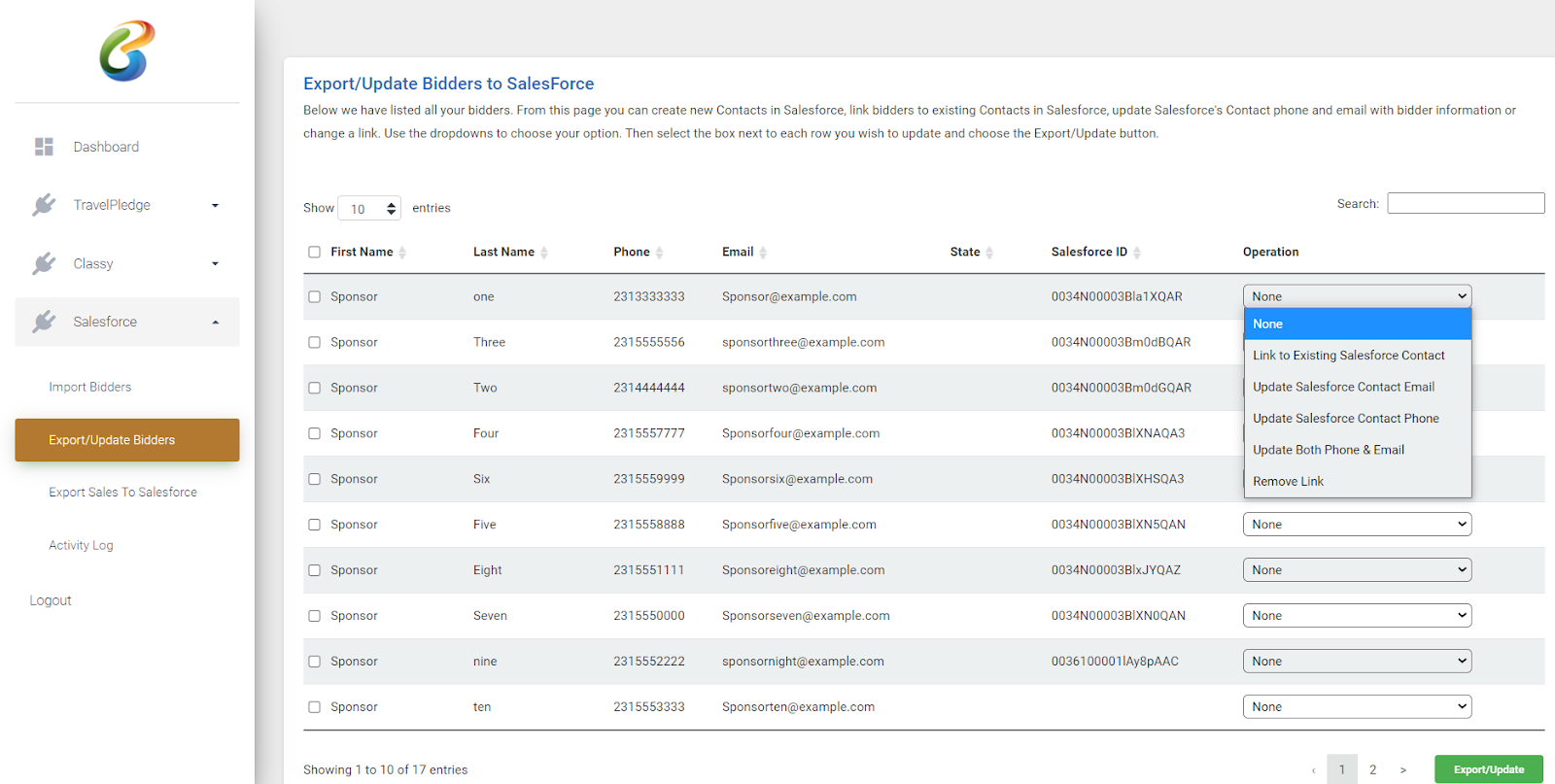The height and width of the screenshot is (784, 1555).
Task: Sort by Email column arrows
Action: 763,253
